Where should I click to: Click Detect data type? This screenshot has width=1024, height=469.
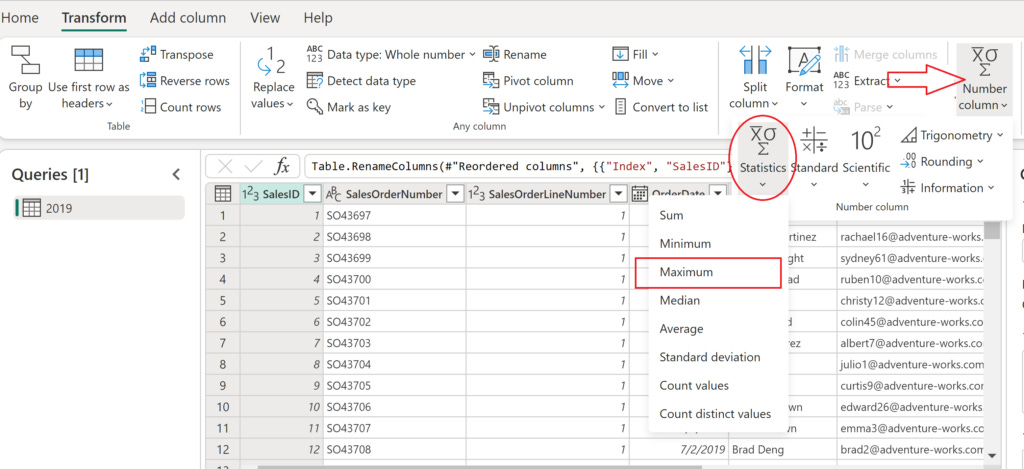361,81
